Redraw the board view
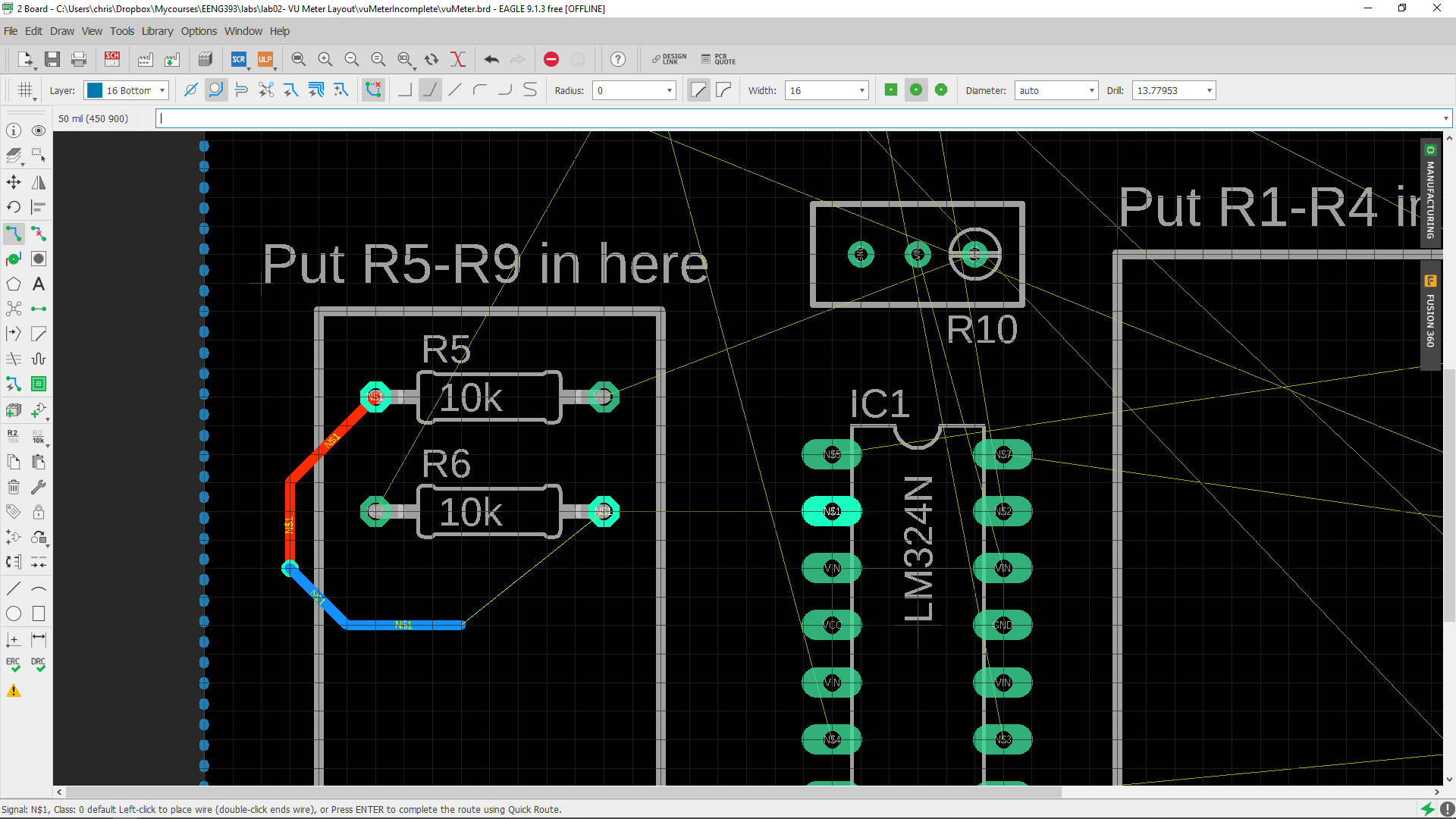This screenshot has width=1456, height=819. coord(431,59)
